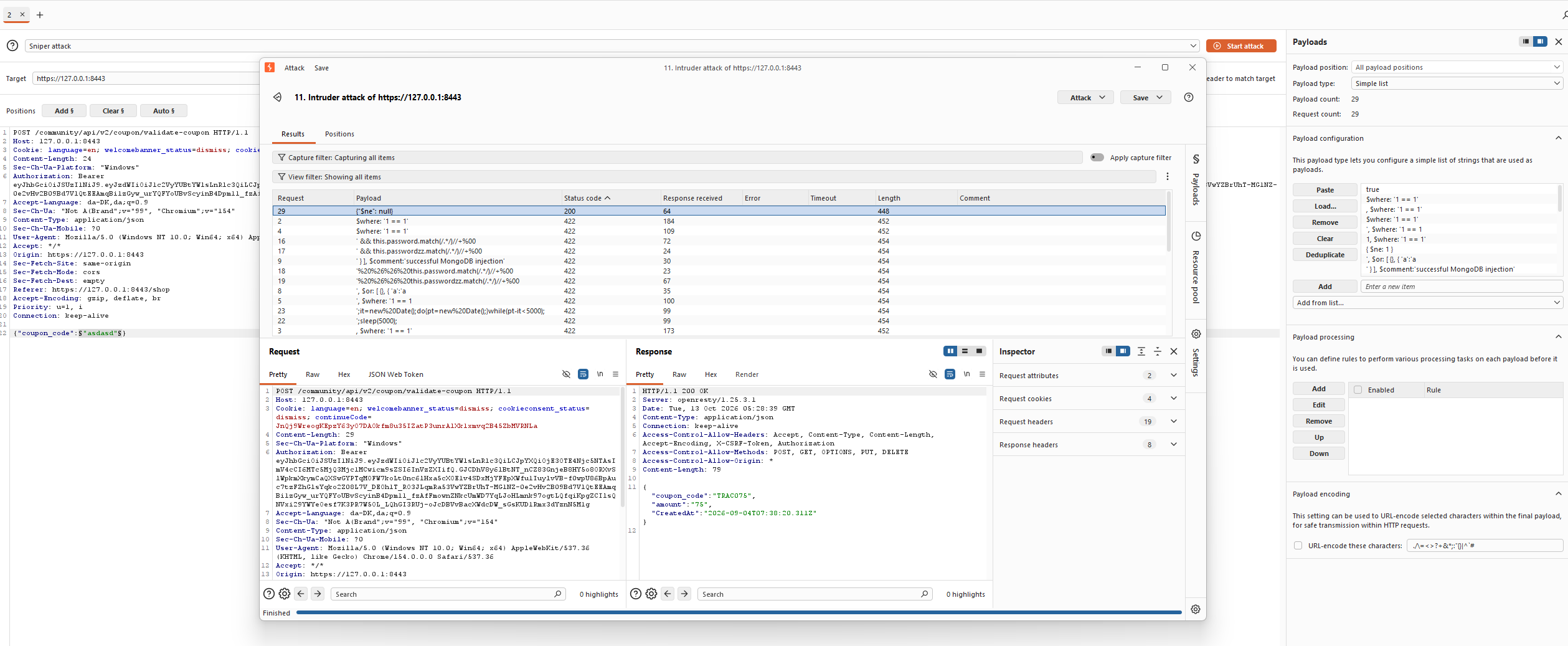
Task: Open the Request pane hamburger menu
Action: tap(615, 374)
